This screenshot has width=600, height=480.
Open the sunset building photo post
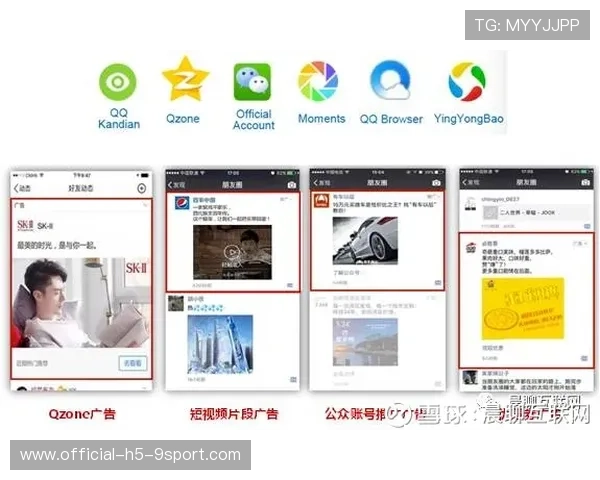(365, 342)
